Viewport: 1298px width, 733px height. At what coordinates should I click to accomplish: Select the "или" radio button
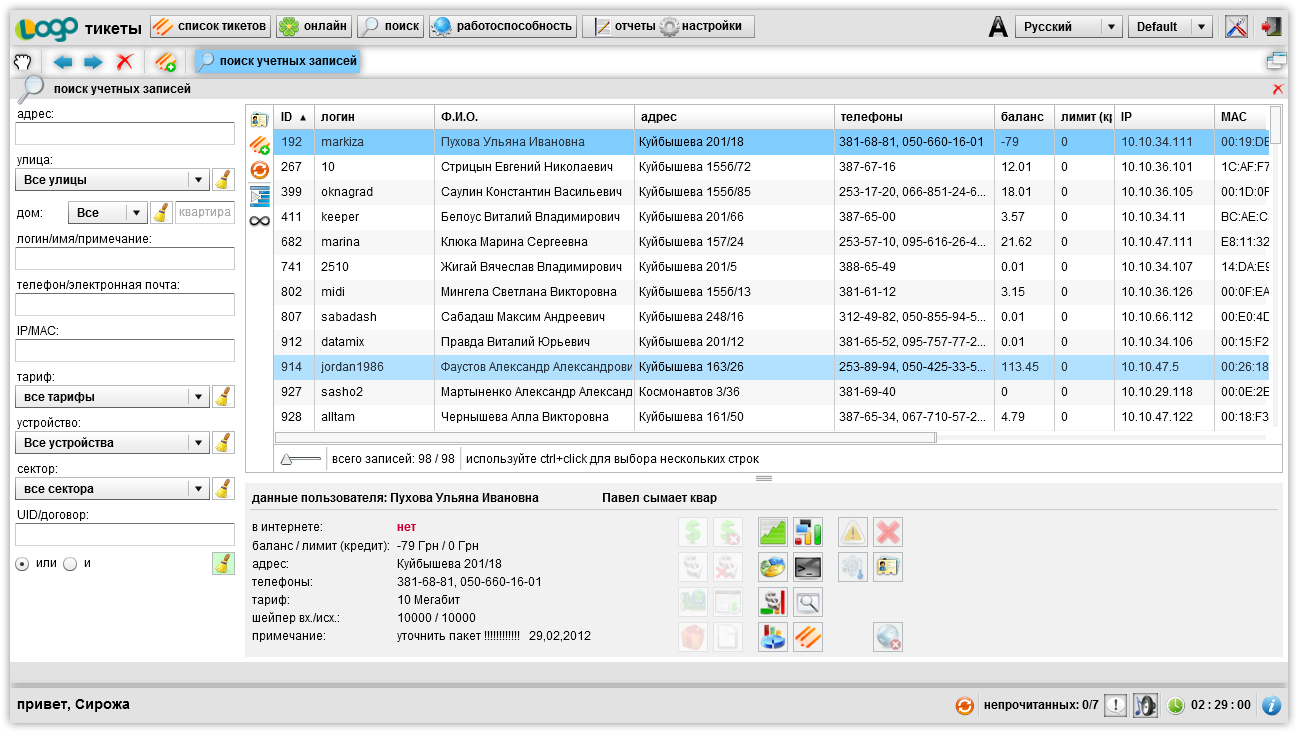pos(23,563)
